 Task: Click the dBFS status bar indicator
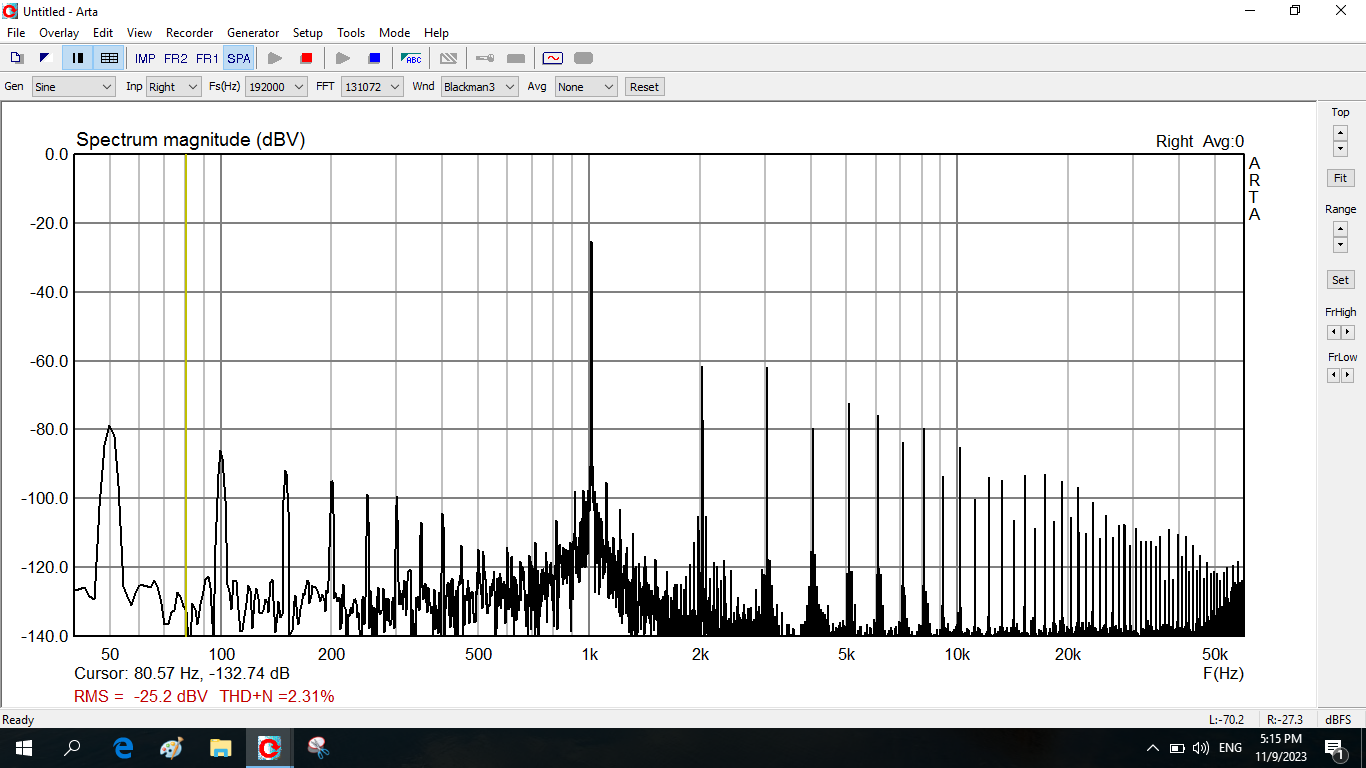pos(1338,720)
